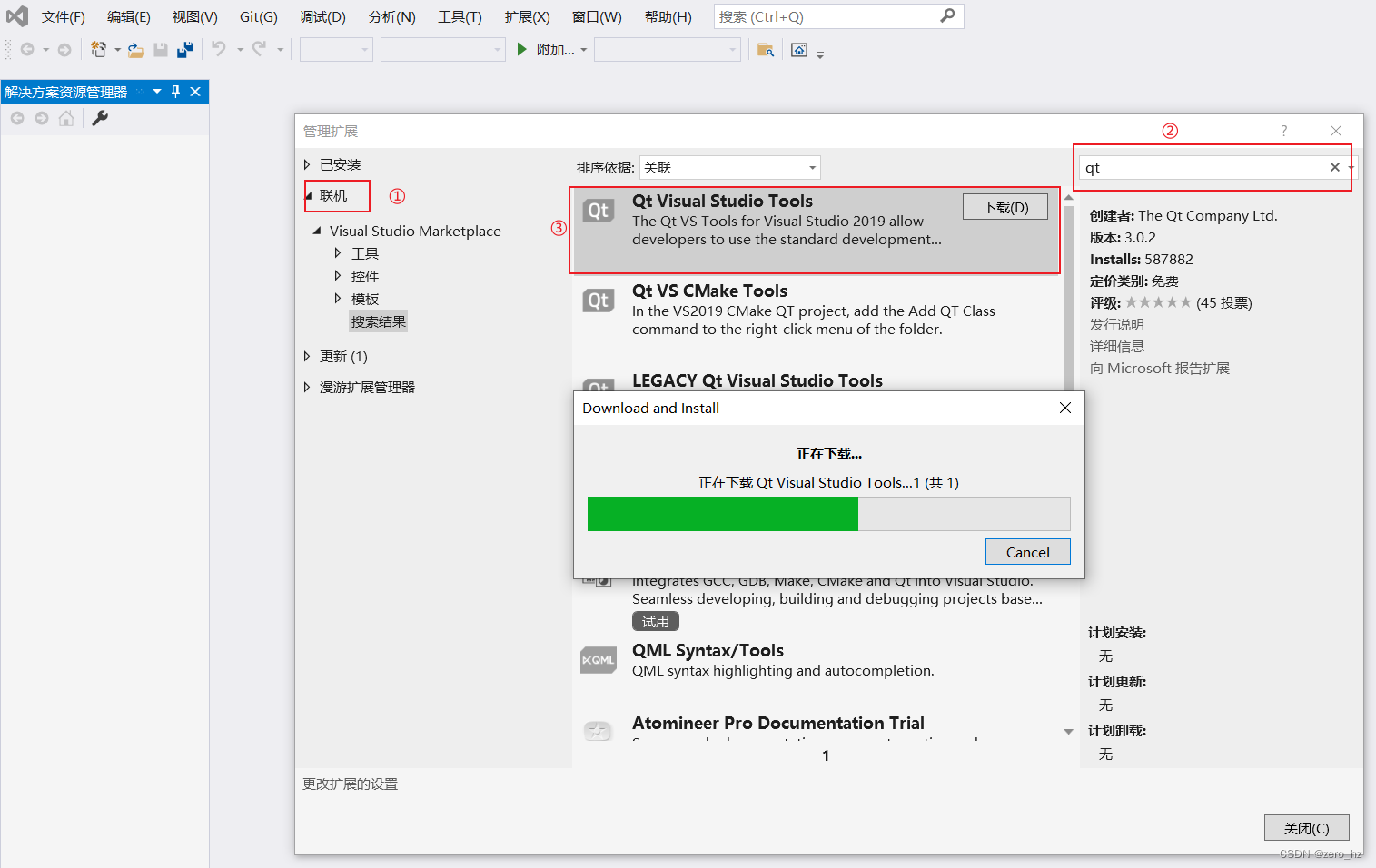Click the Qt VS CMake Tools logo

click(599, 301)
